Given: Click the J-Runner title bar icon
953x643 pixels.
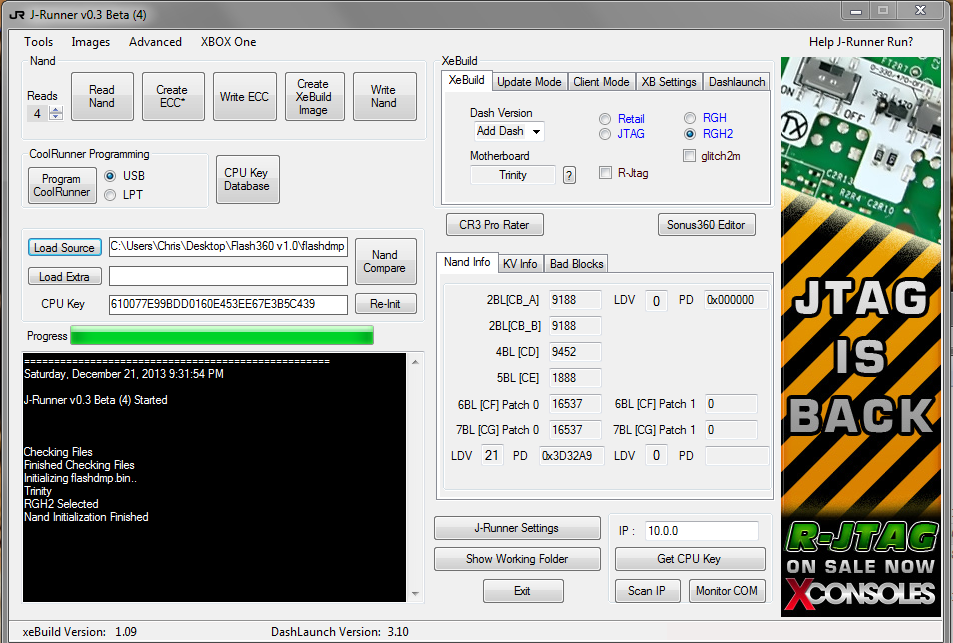Looking at the screenshot, I should point(17,15).
